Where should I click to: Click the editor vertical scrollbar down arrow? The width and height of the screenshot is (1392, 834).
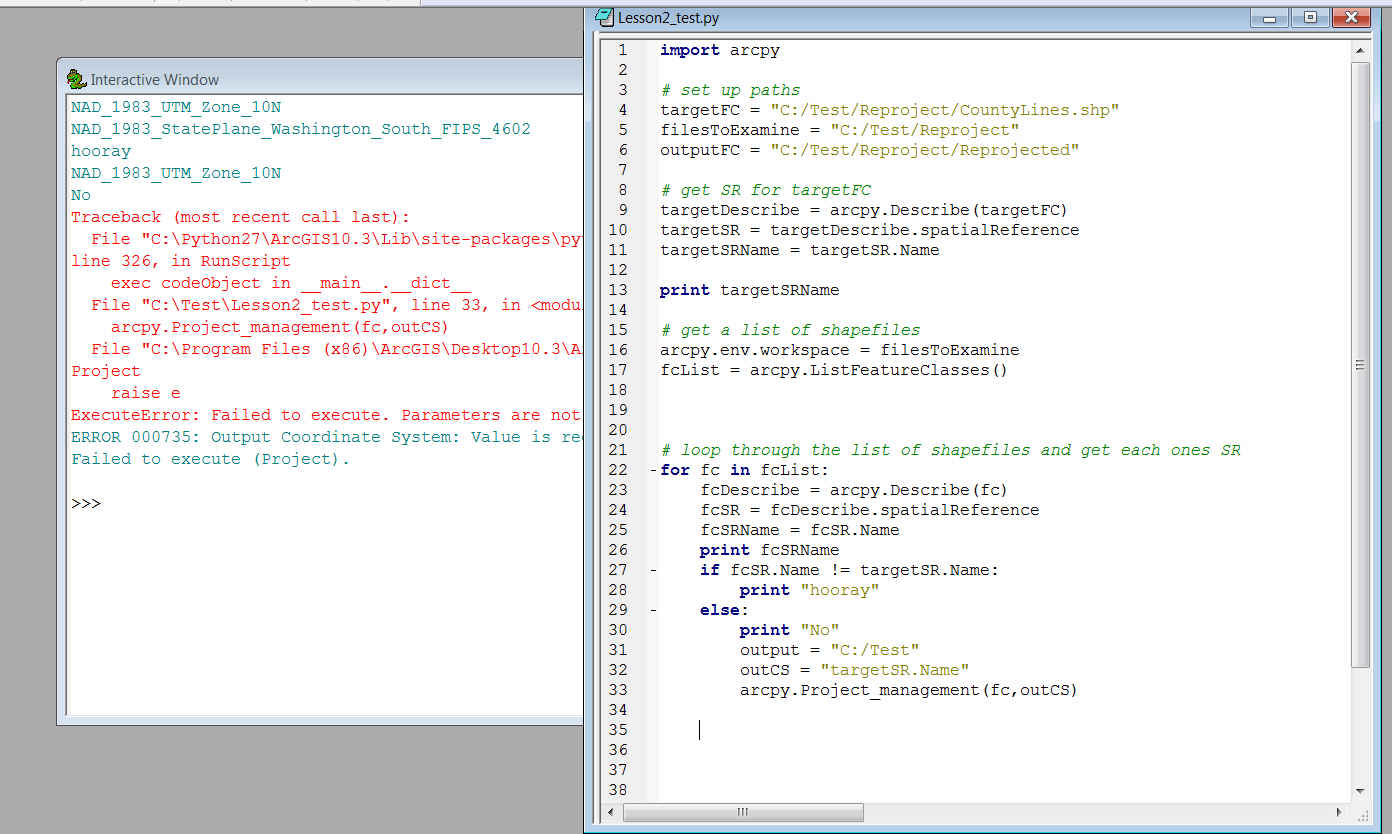tap(1360, 791)
